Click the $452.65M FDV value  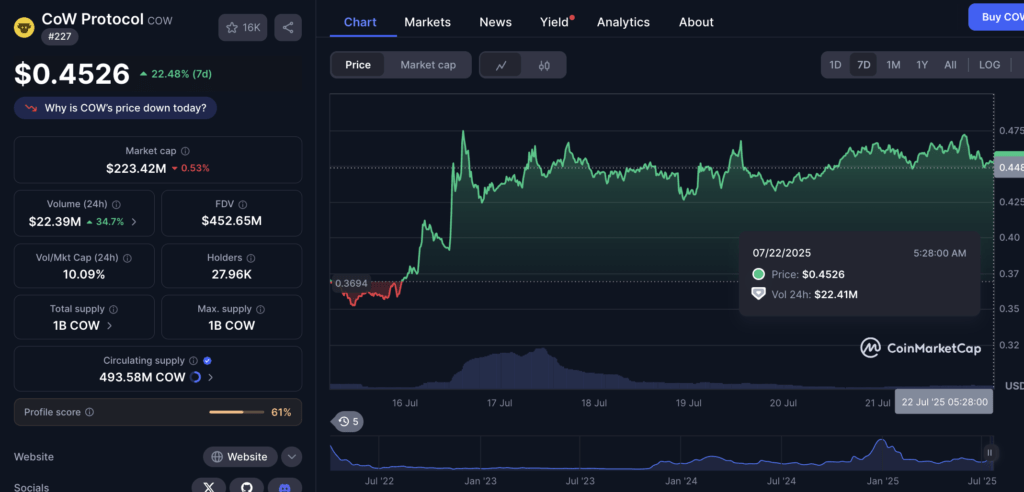point(232,221)
